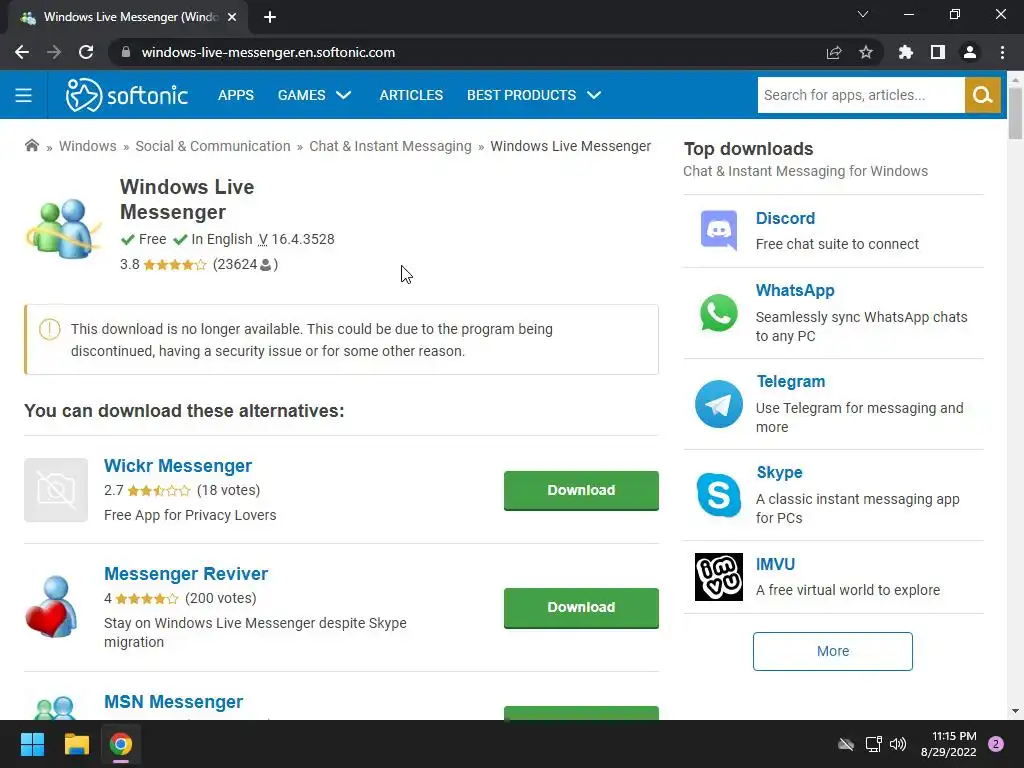The image size is (1024, 768).
Task: Open the notification center badge
Action: [x=996, y=744]
